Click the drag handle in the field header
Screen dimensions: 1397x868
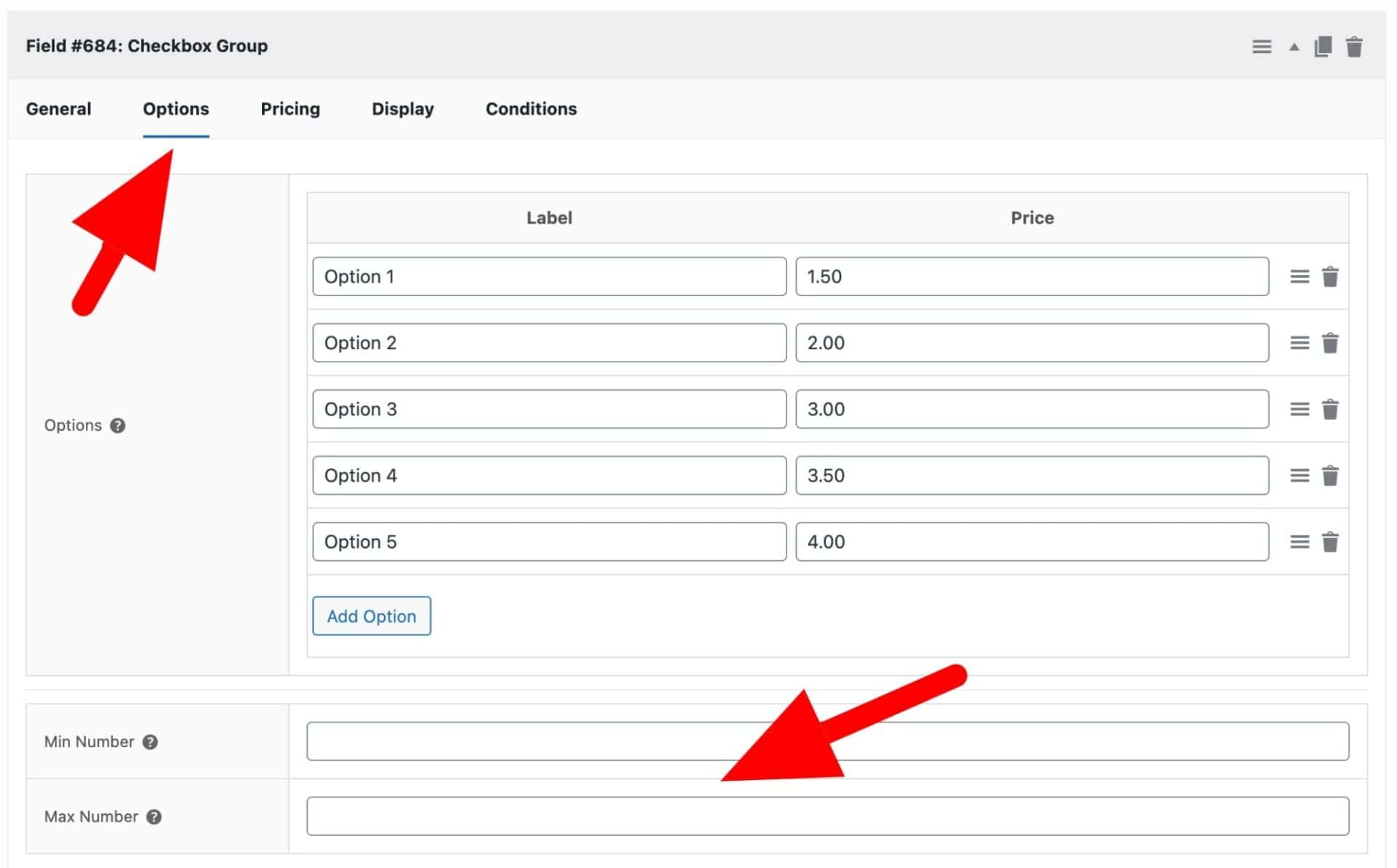point(1262,46)
